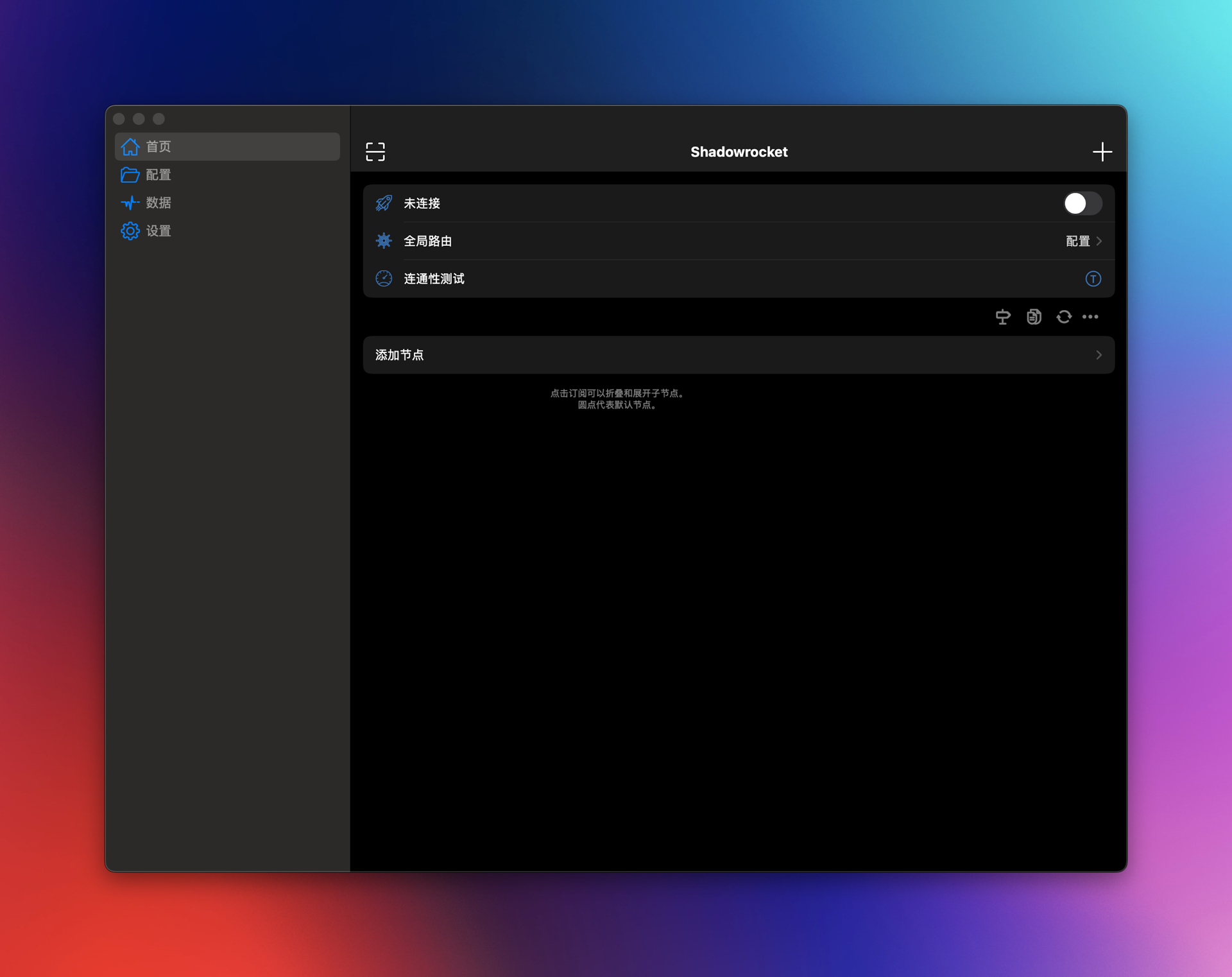
Task: Click the QR code scan icon
Action: coord(375,151)
